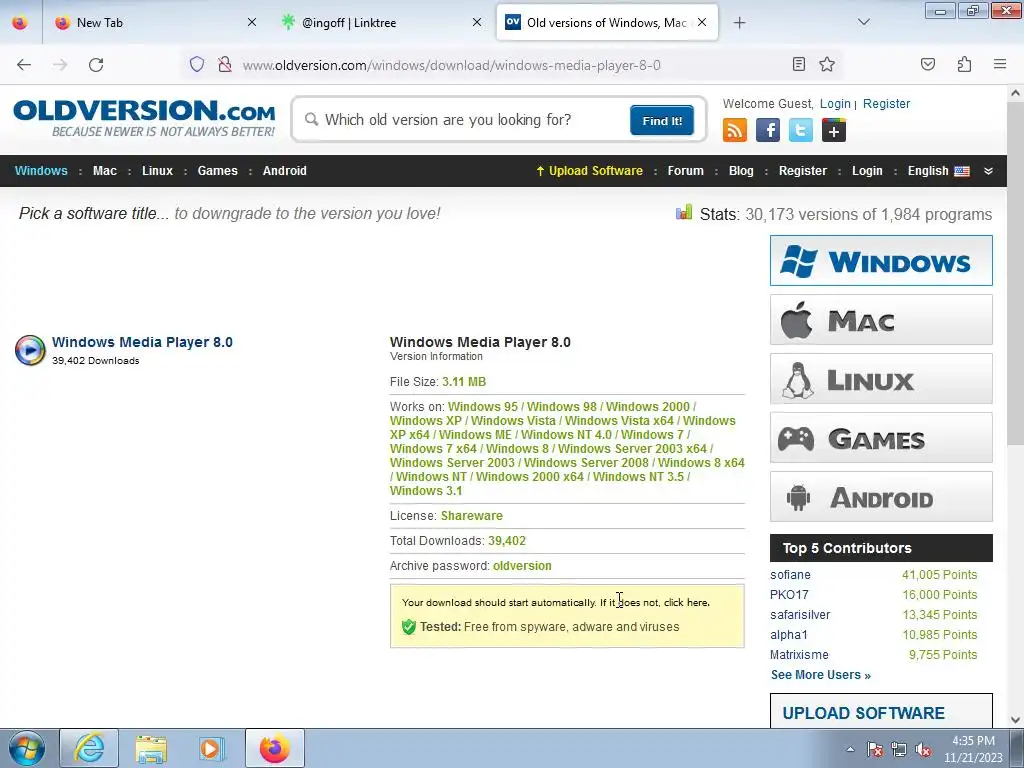Expand the navigation bar double-chevron menu
This screenshot has width=1024, height=768.
click(x=988, y=171)
